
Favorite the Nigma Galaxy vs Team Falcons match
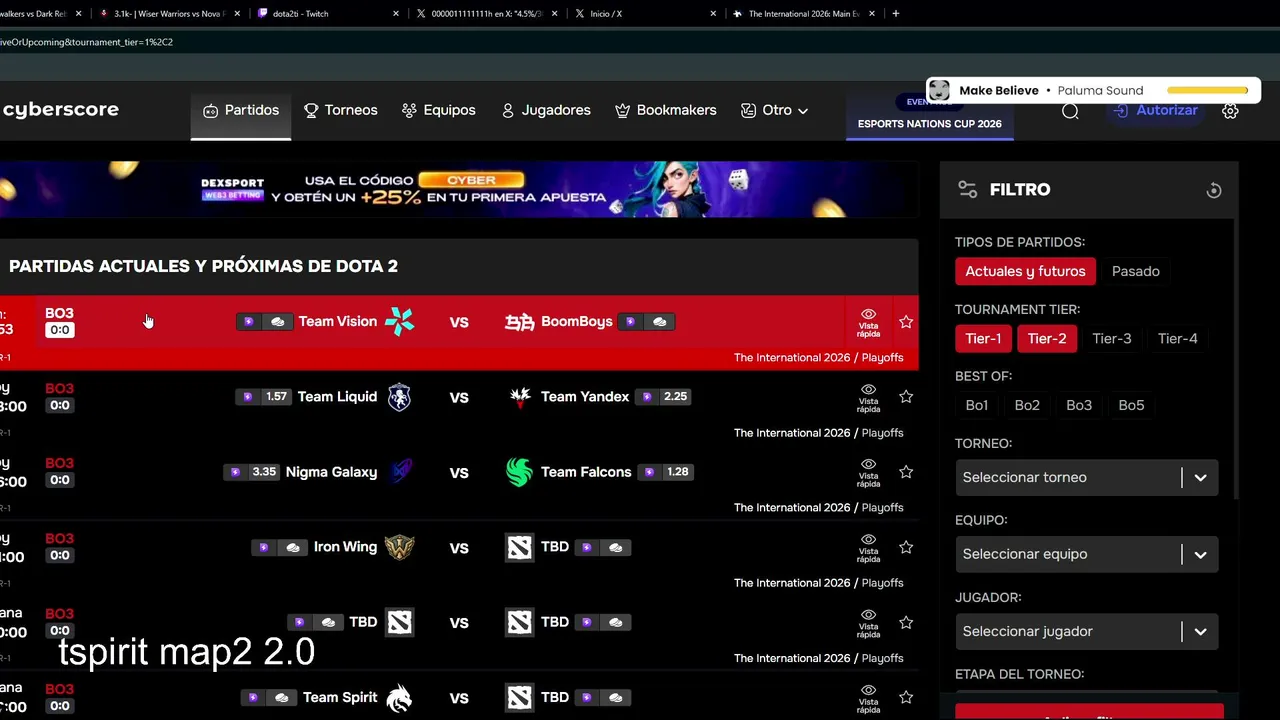(906, 472)
